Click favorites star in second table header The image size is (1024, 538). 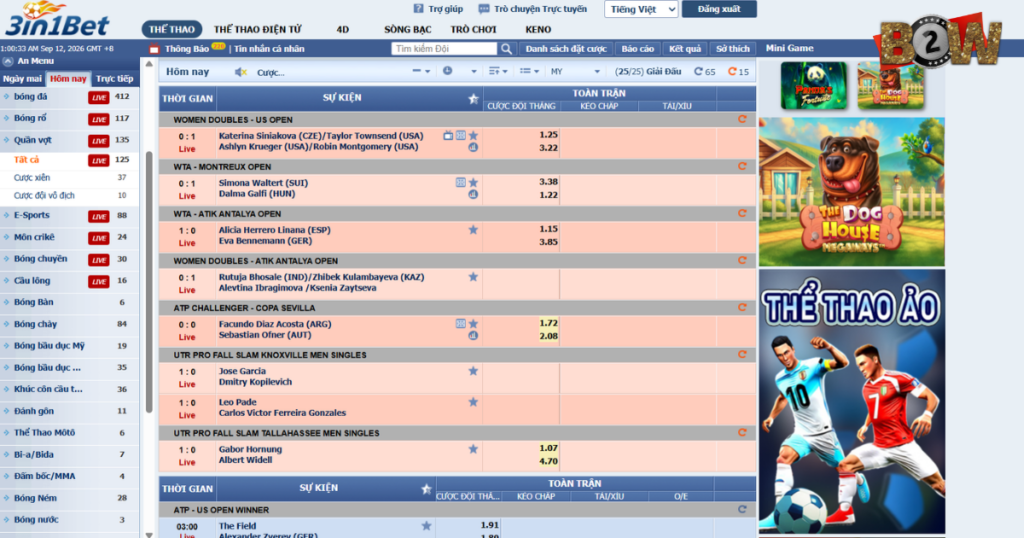(426, 488)
